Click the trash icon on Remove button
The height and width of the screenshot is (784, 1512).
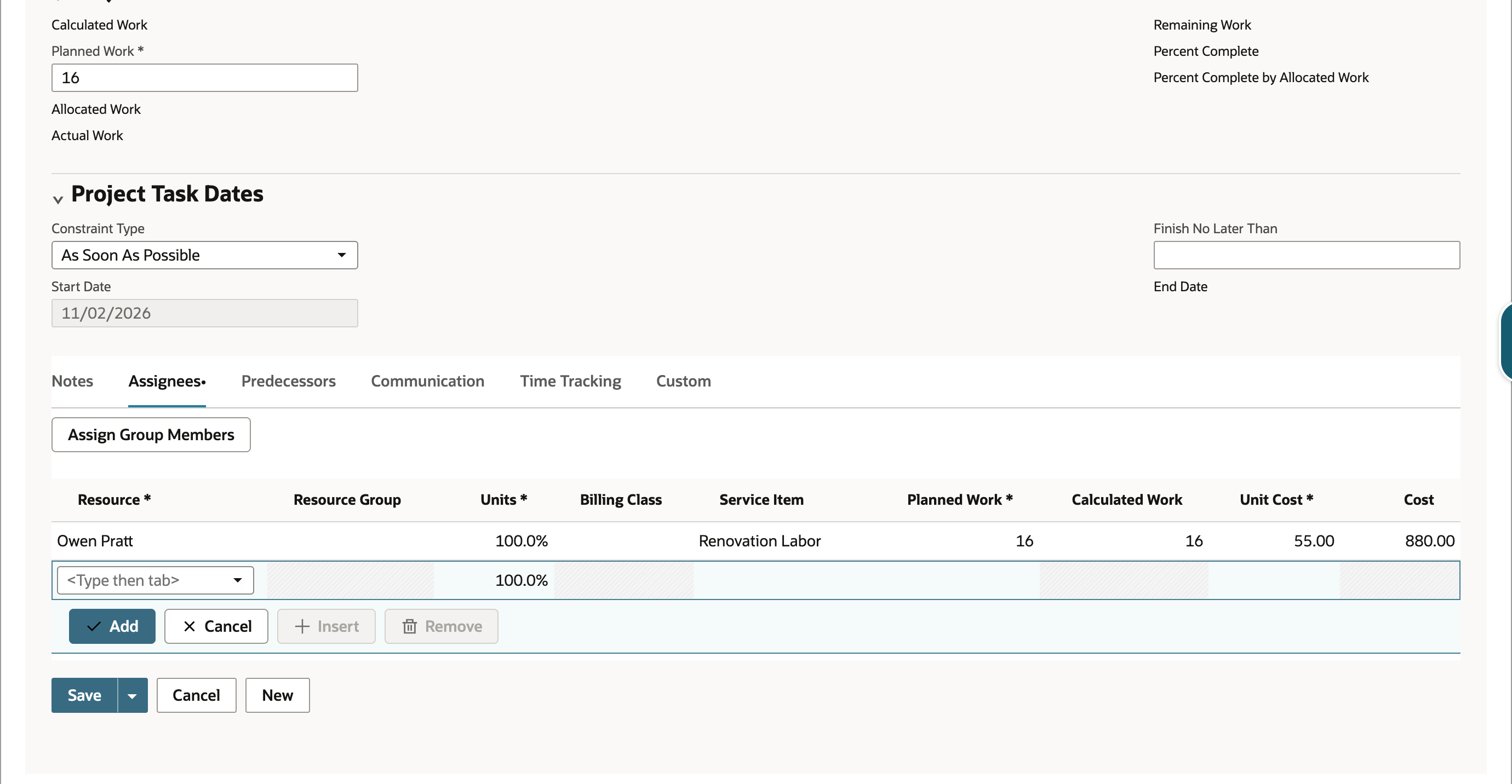pyautogui.click(x=409, y=626)
